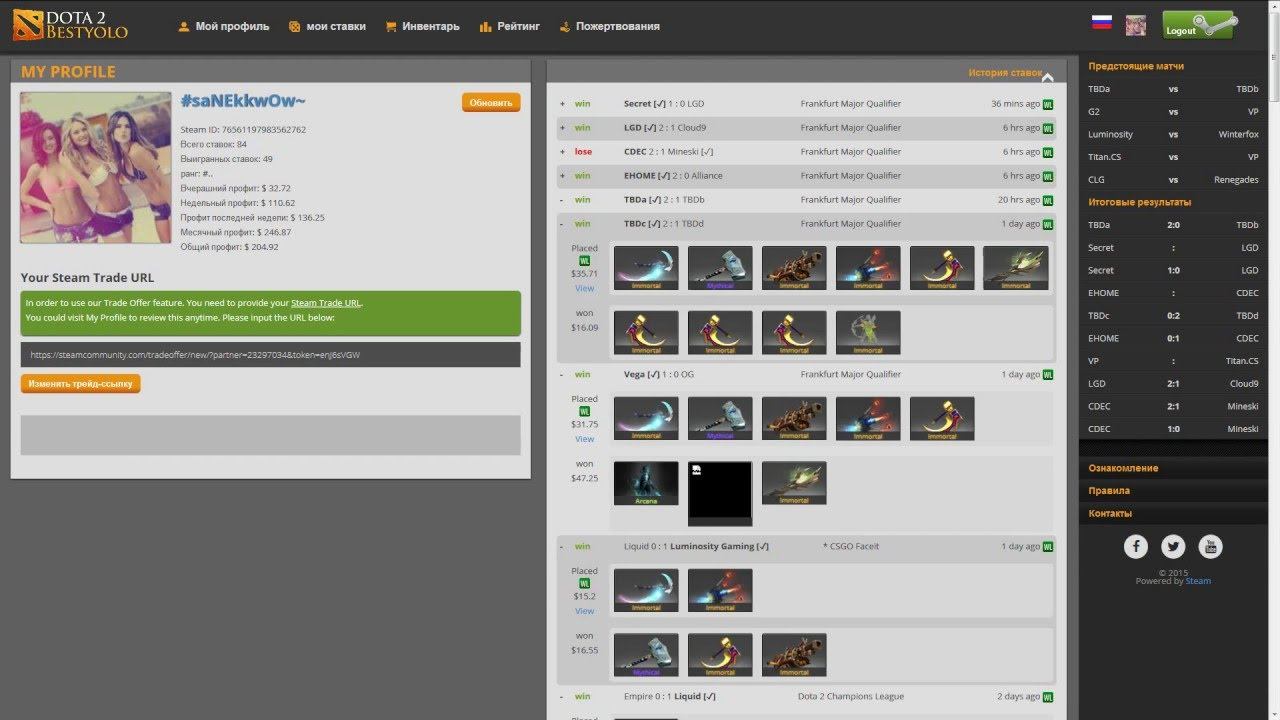Click the Dota 2 BestYolo logo

click(70, 25)
